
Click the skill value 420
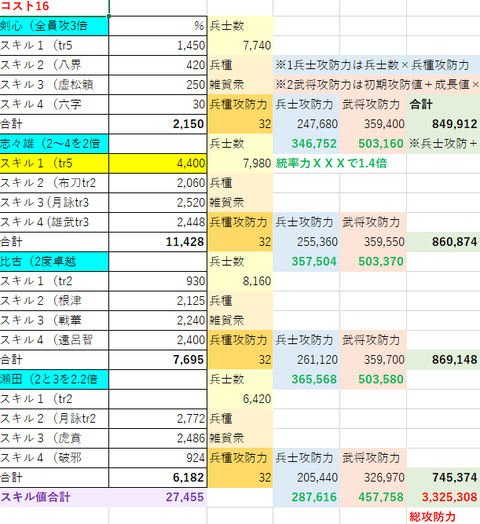(158, 65)
